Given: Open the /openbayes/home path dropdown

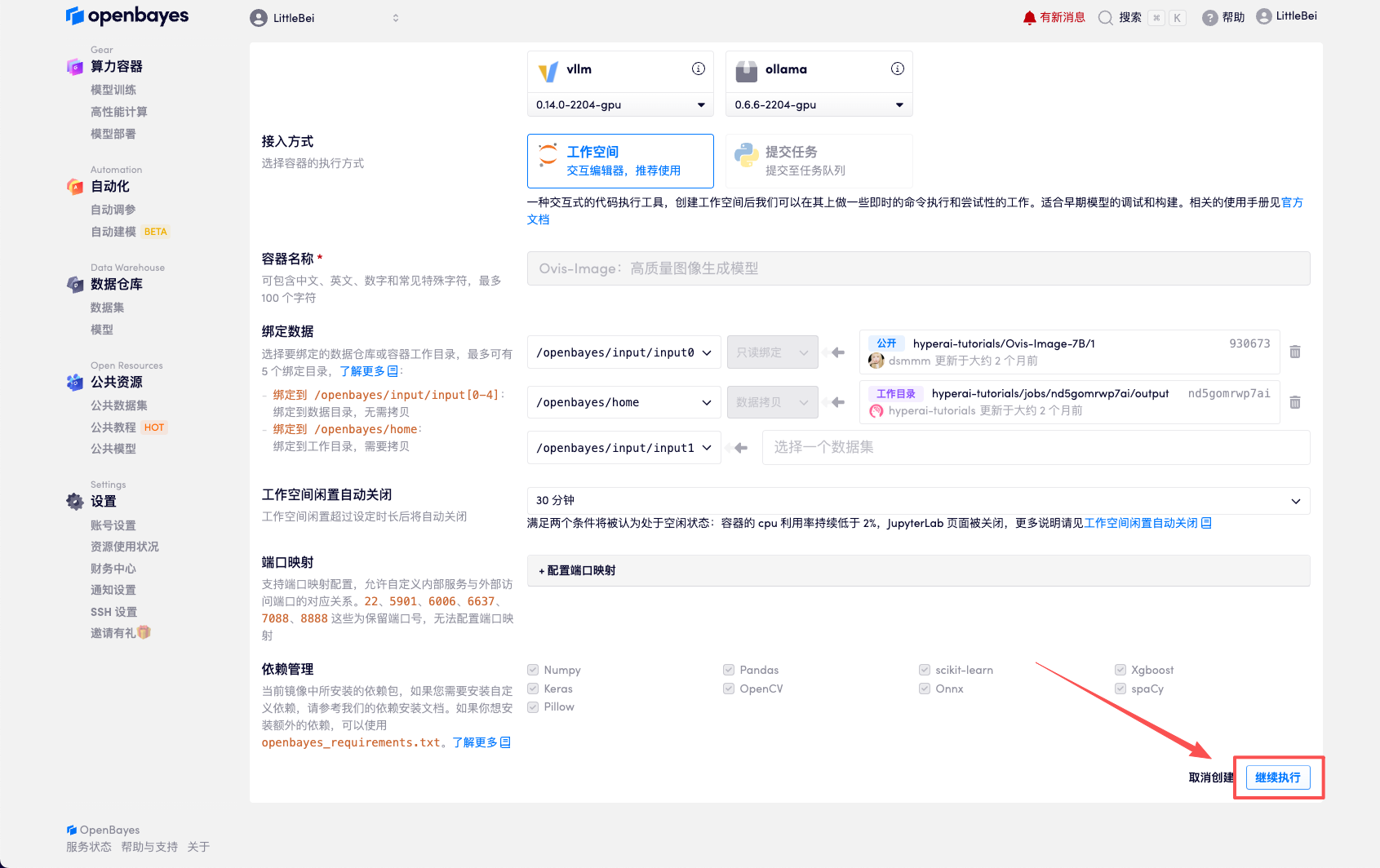Looking at the screenshot, I should [624, 402].
